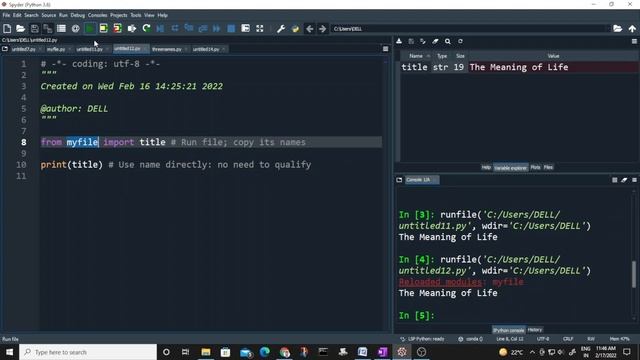The image size is (640, 360).
Task: Open the file list outline icon
Action: coord(61,29)
